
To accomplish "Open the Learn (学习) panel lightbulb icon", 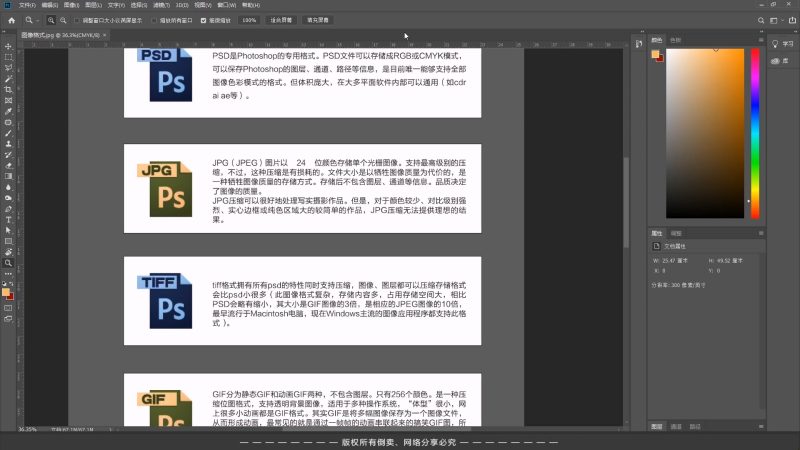I will click(774, 44).
